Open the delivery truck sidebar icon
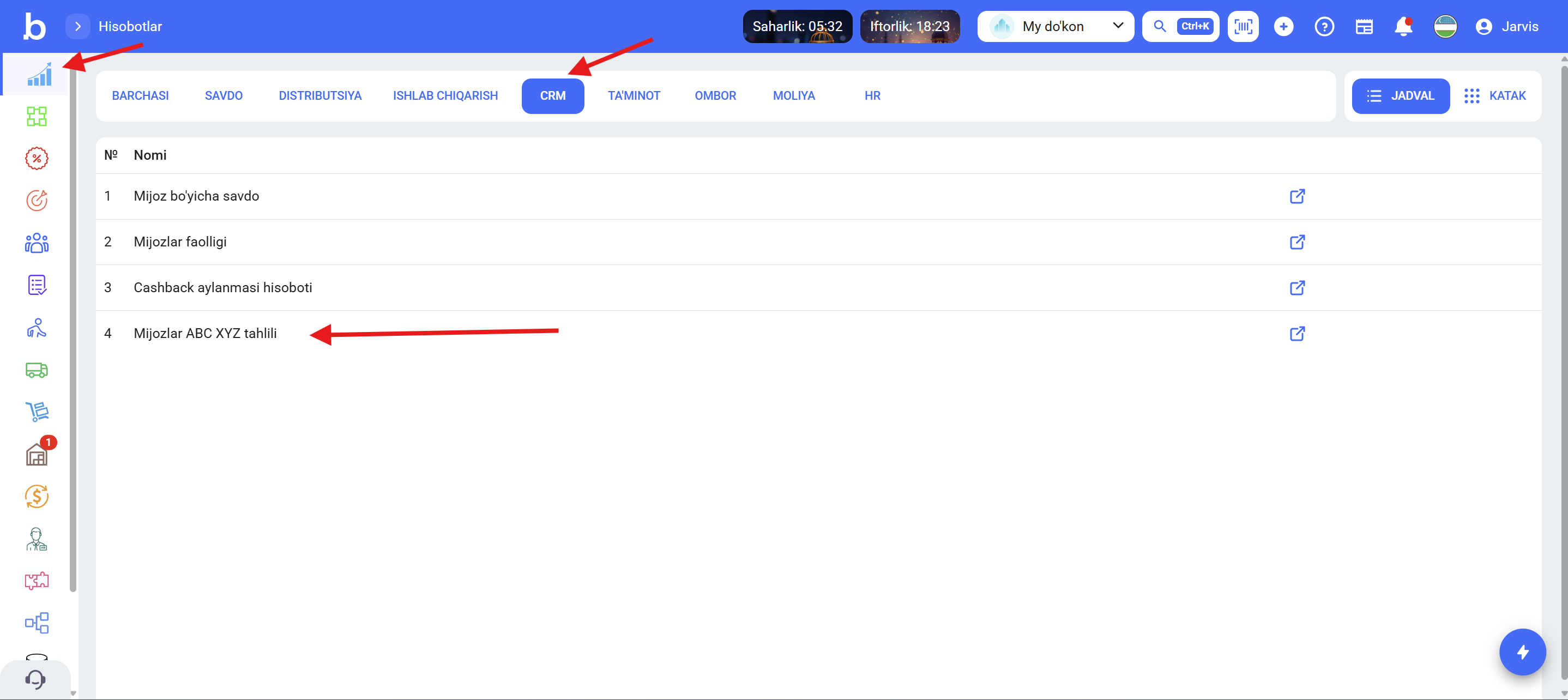Image resolution: width=1568 pixels, height=700 pixels. click(37, 370)
